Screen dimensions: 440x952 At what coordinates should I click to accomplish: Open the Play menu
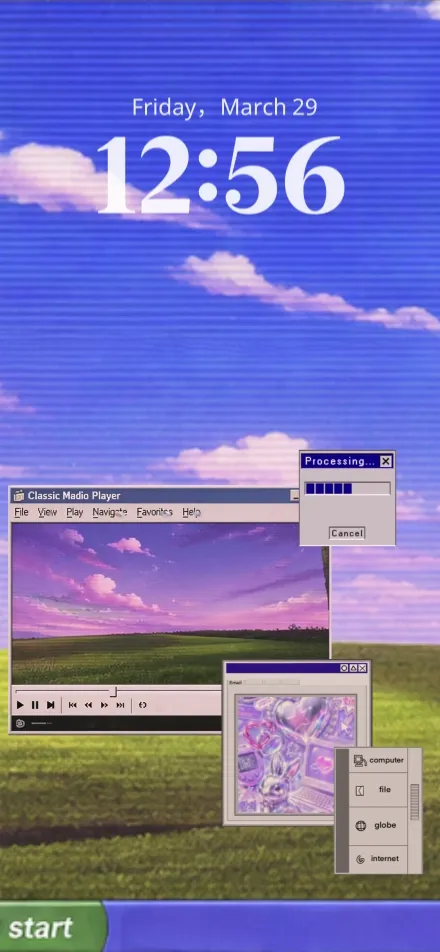tap(75, 512)
